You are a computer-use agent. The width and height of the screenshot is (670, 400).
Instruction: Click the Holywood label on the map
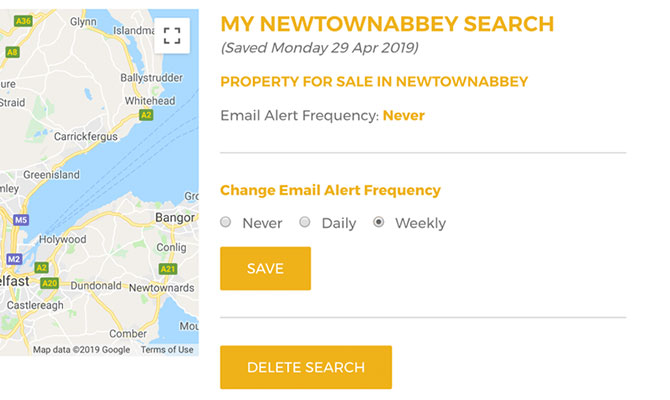pos(62,240)
